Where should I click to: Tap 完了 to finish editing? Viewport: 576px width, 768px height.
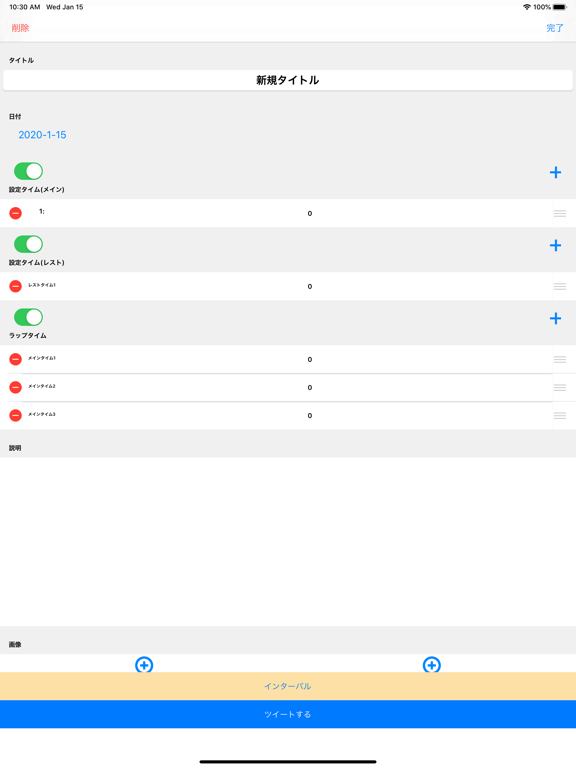click(x=555, y=28)
